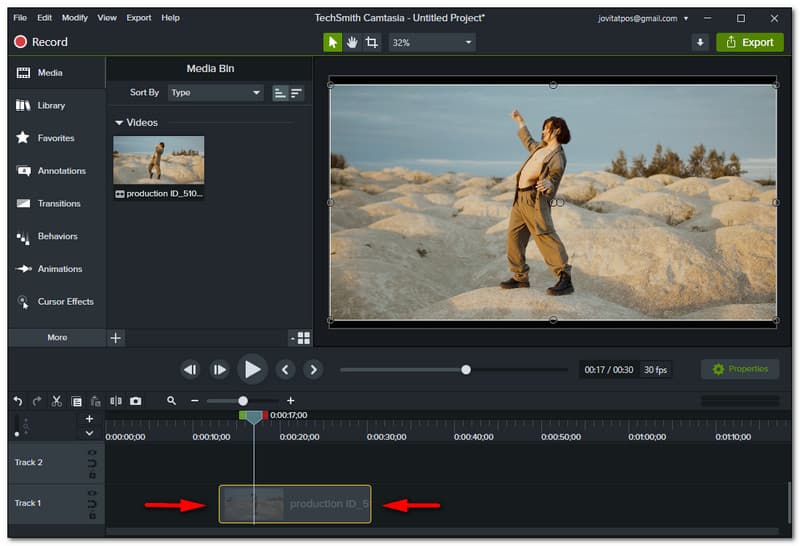Toggle the lock on Track 1
Screen dimensions: 800x546
point(92,516)
